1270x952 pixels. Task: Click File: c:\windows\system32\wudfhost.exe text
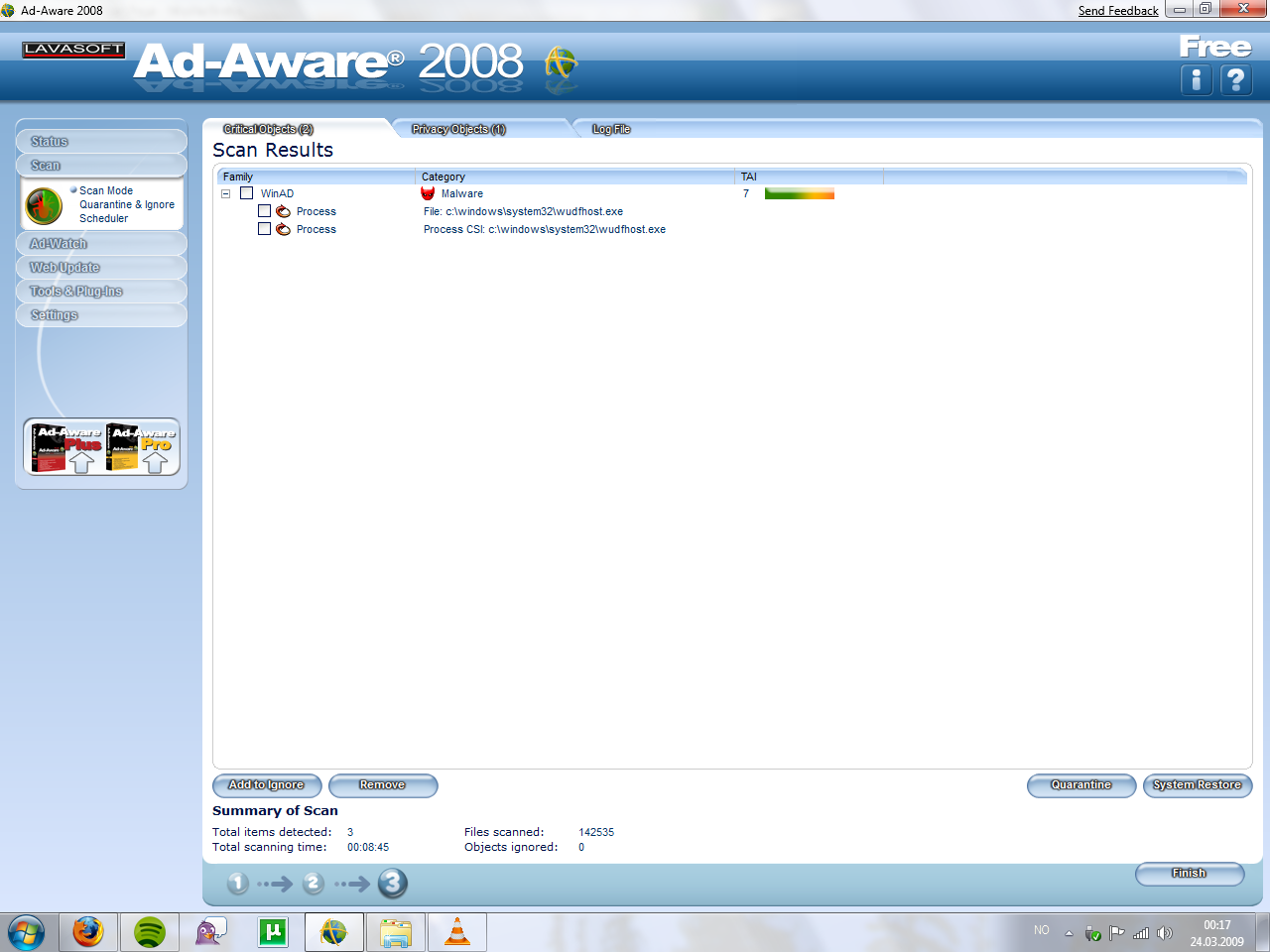[523, 211]
